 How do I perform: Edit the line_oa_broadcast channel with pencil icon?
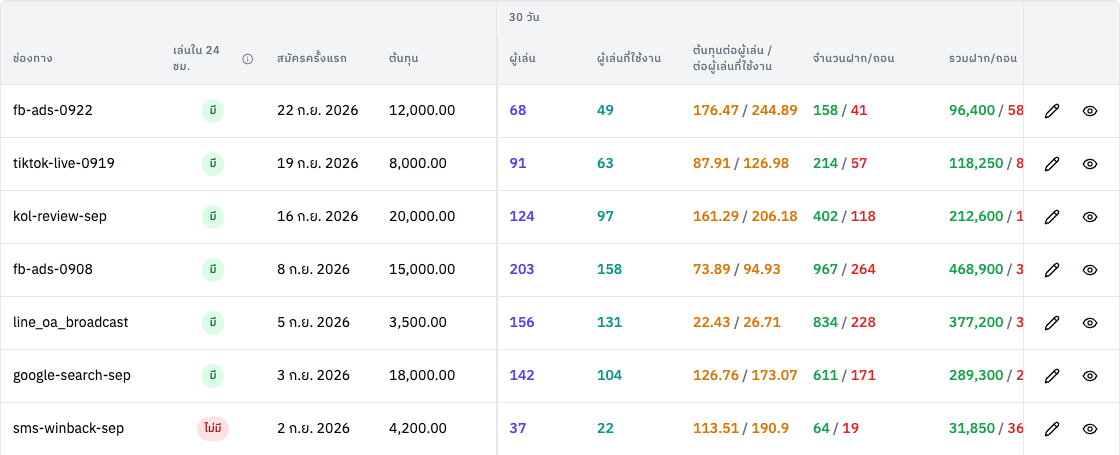pyautogui.click(x=1051, y=323)
